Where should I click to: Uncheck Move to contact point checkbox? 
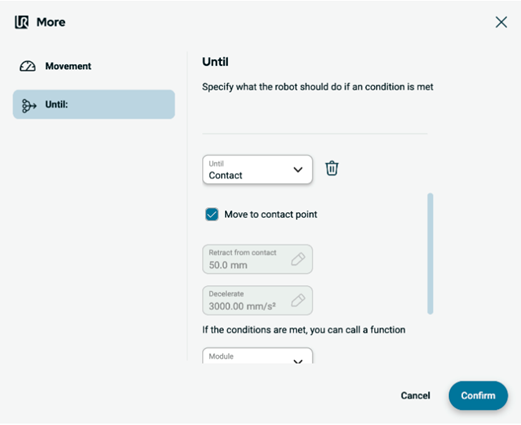[x=212, y=214]
